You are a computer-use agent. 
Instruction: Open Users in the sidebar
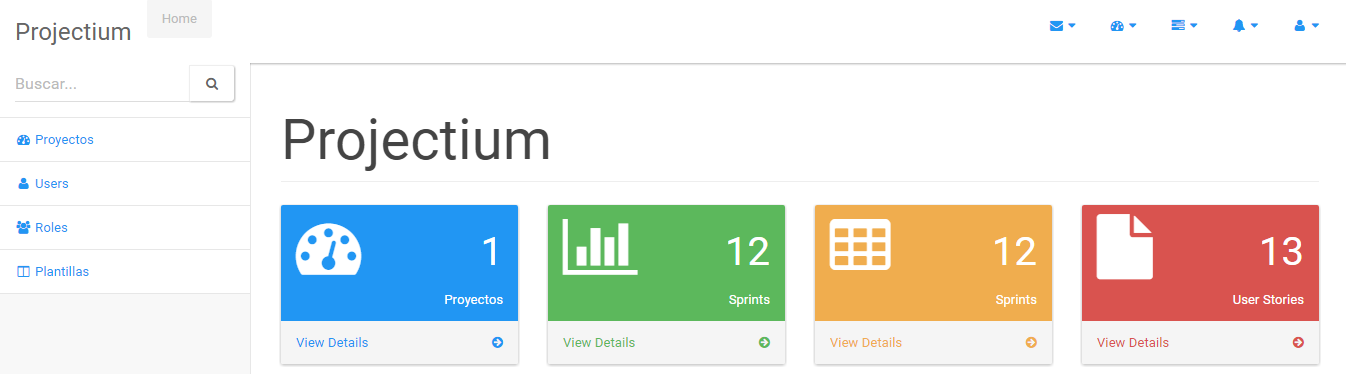point(125,184)
